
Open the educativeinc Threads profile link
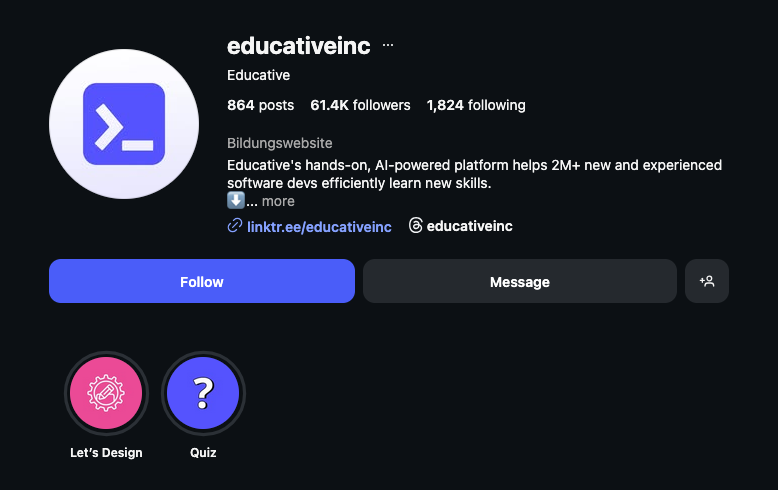pos(469,226)
